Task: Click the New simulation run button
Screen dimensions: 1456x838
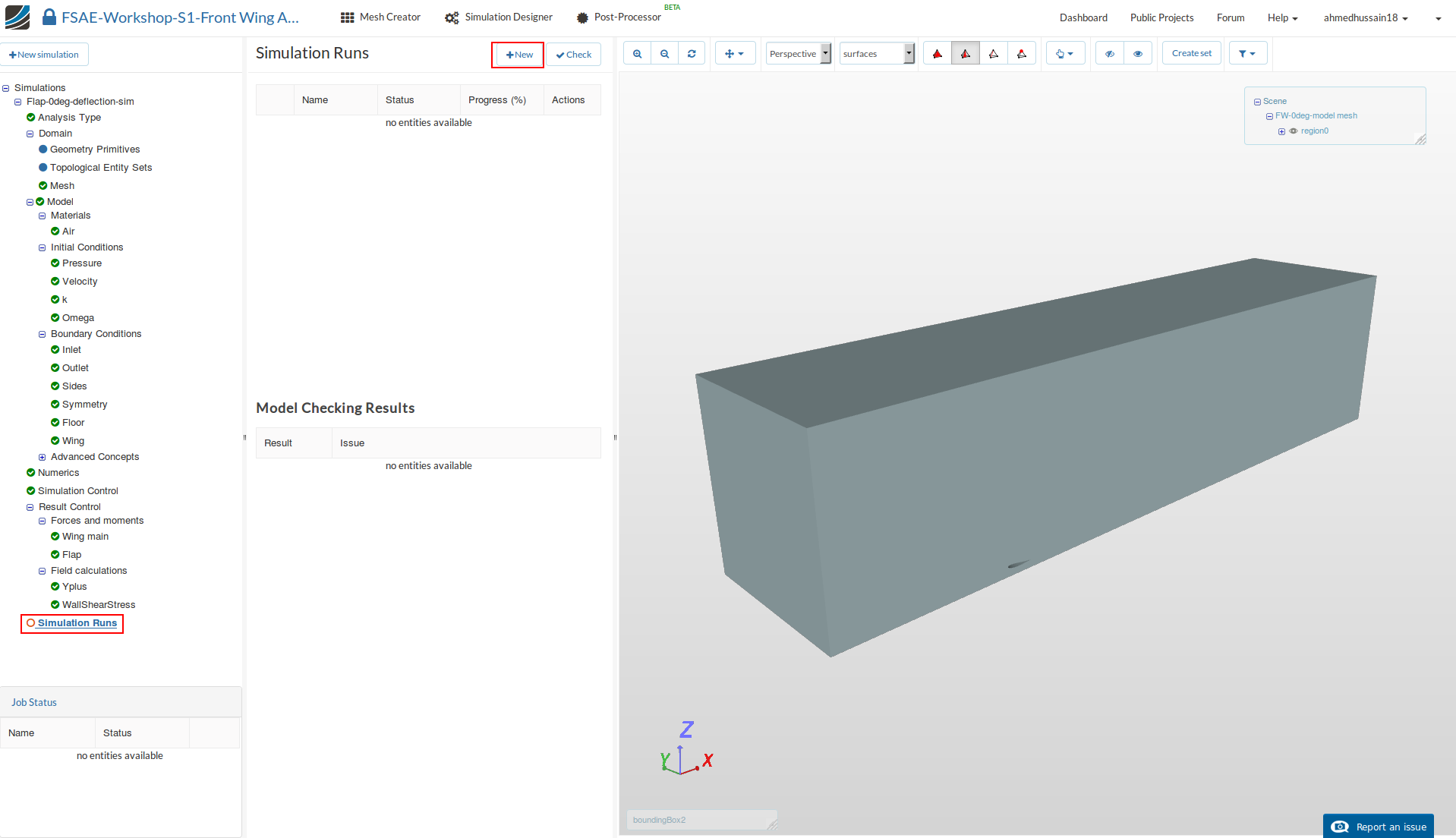Action: 518,54
